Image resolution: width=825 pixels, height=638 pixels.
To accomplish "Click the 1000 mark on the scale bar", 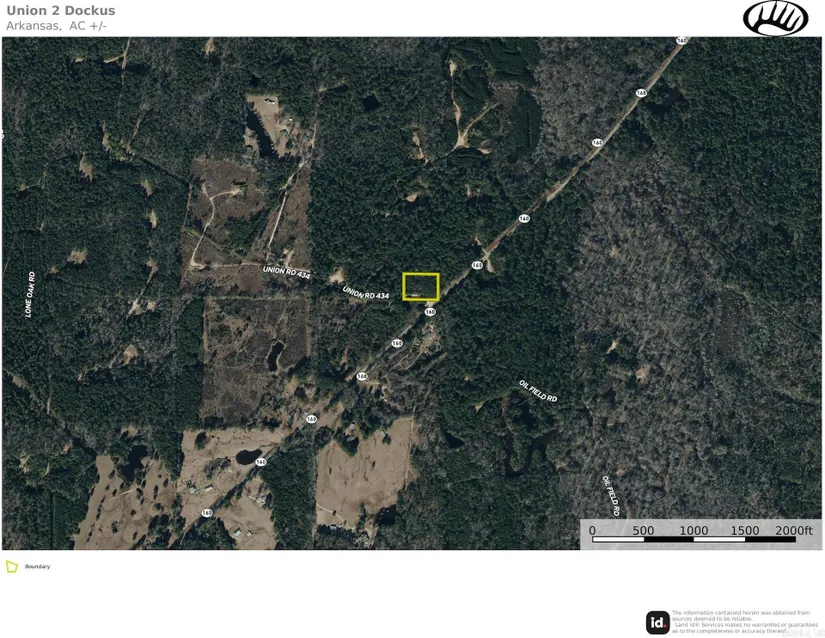I will [x=693, y=530].
